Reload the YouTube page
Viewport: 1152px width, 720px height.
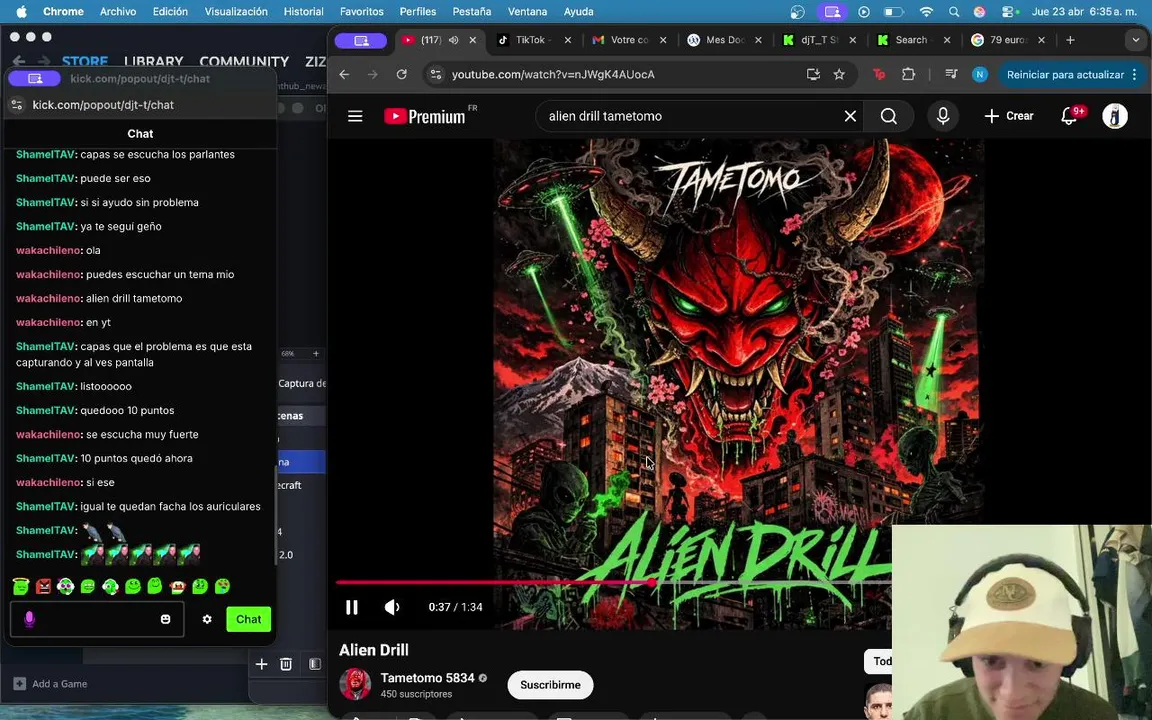coord(401,74)
